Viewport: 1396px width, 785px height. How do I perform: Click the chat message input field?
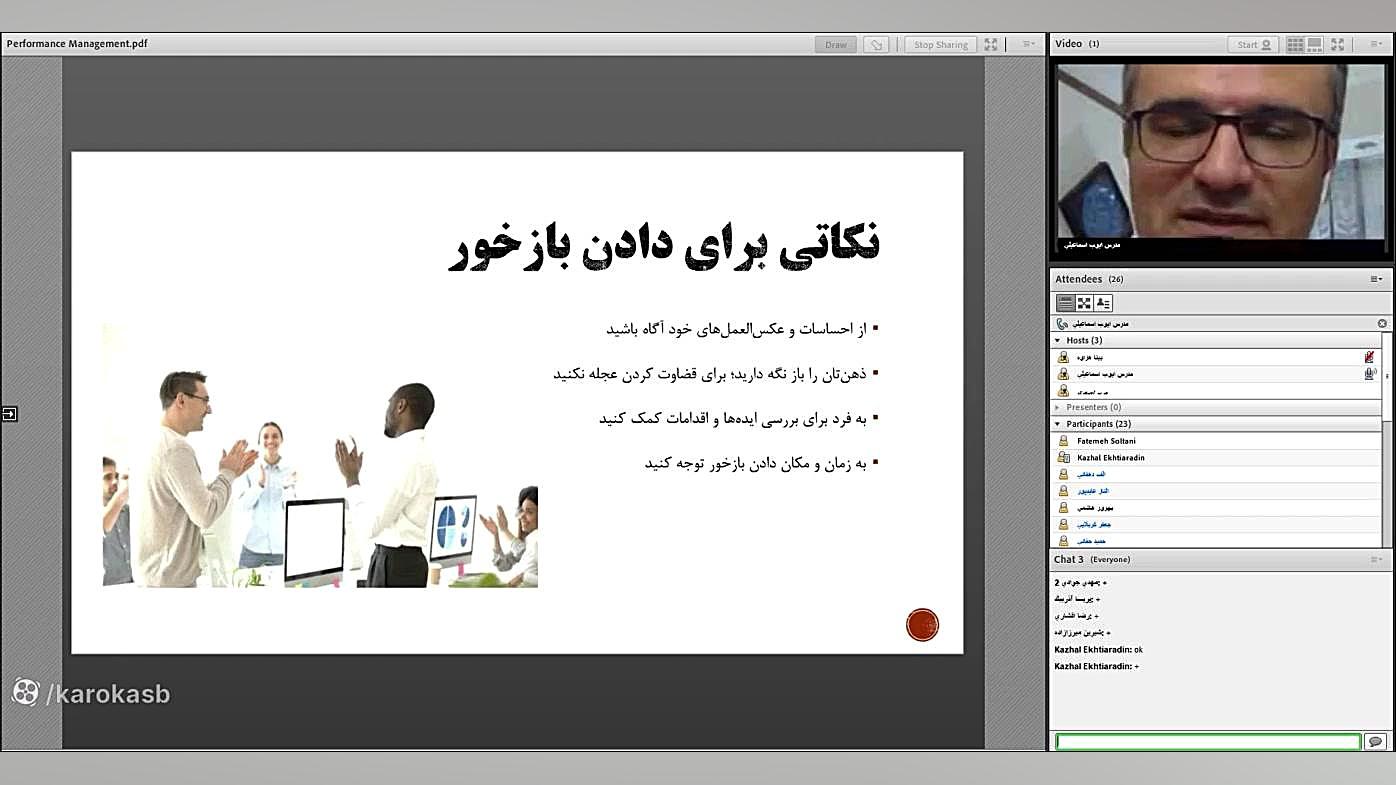(x=1208, y=742)
